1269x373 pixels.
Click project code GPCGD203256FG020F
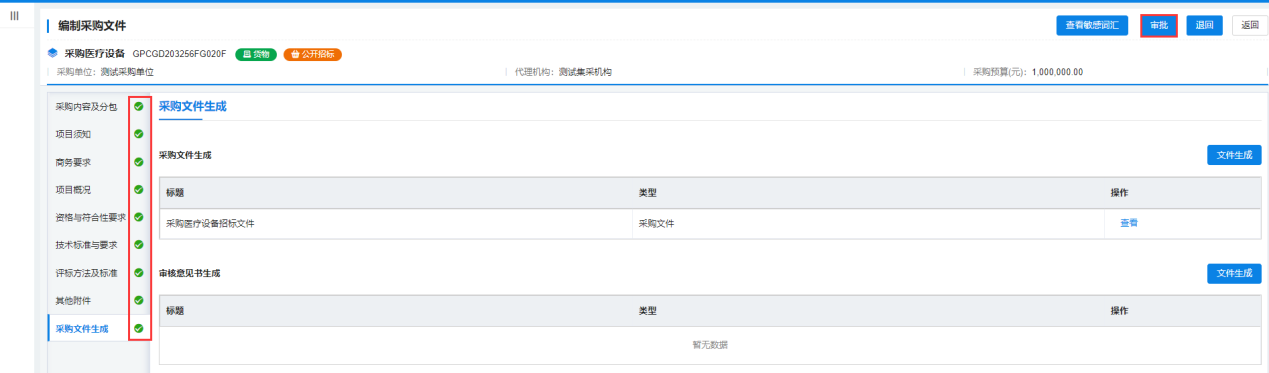(x=180, y=54)
